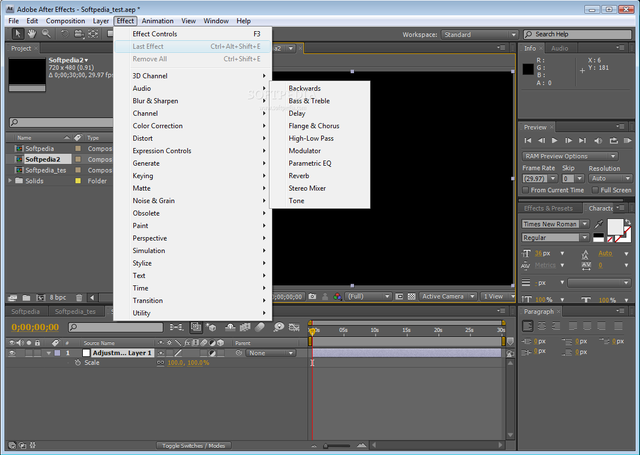Screen dimensions: 640x455
Task: Click Toggle Switches / Modes button
Action: coord(193,446)
